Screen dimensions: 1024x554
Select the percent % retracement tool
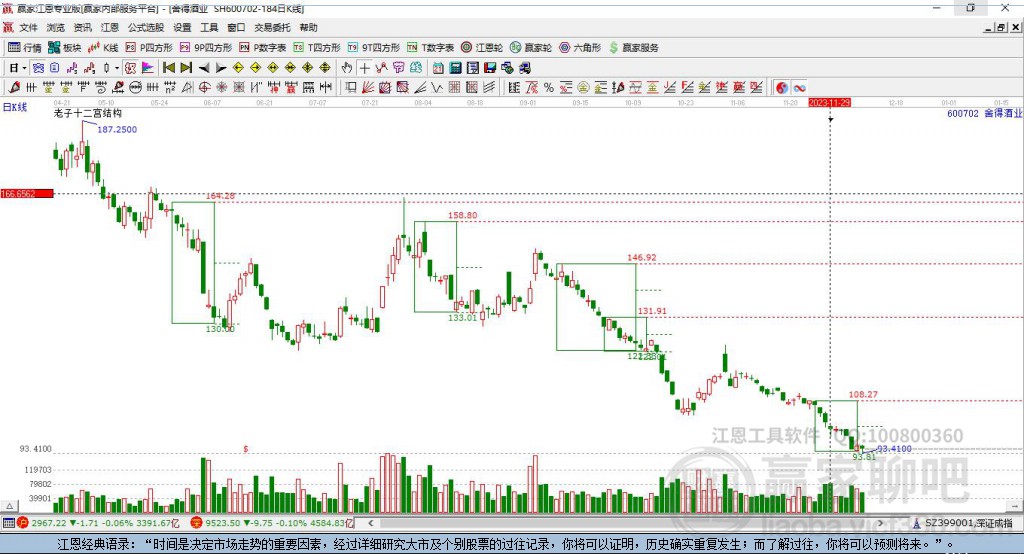[x=549, y=87]
